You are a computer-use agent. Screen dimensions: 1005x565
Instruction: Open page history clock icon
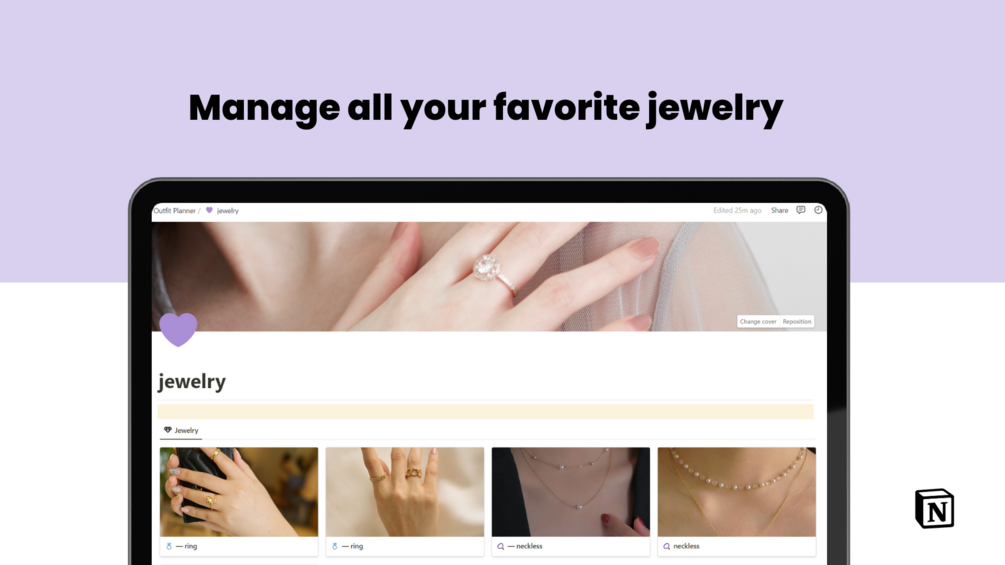coord(818,210)
